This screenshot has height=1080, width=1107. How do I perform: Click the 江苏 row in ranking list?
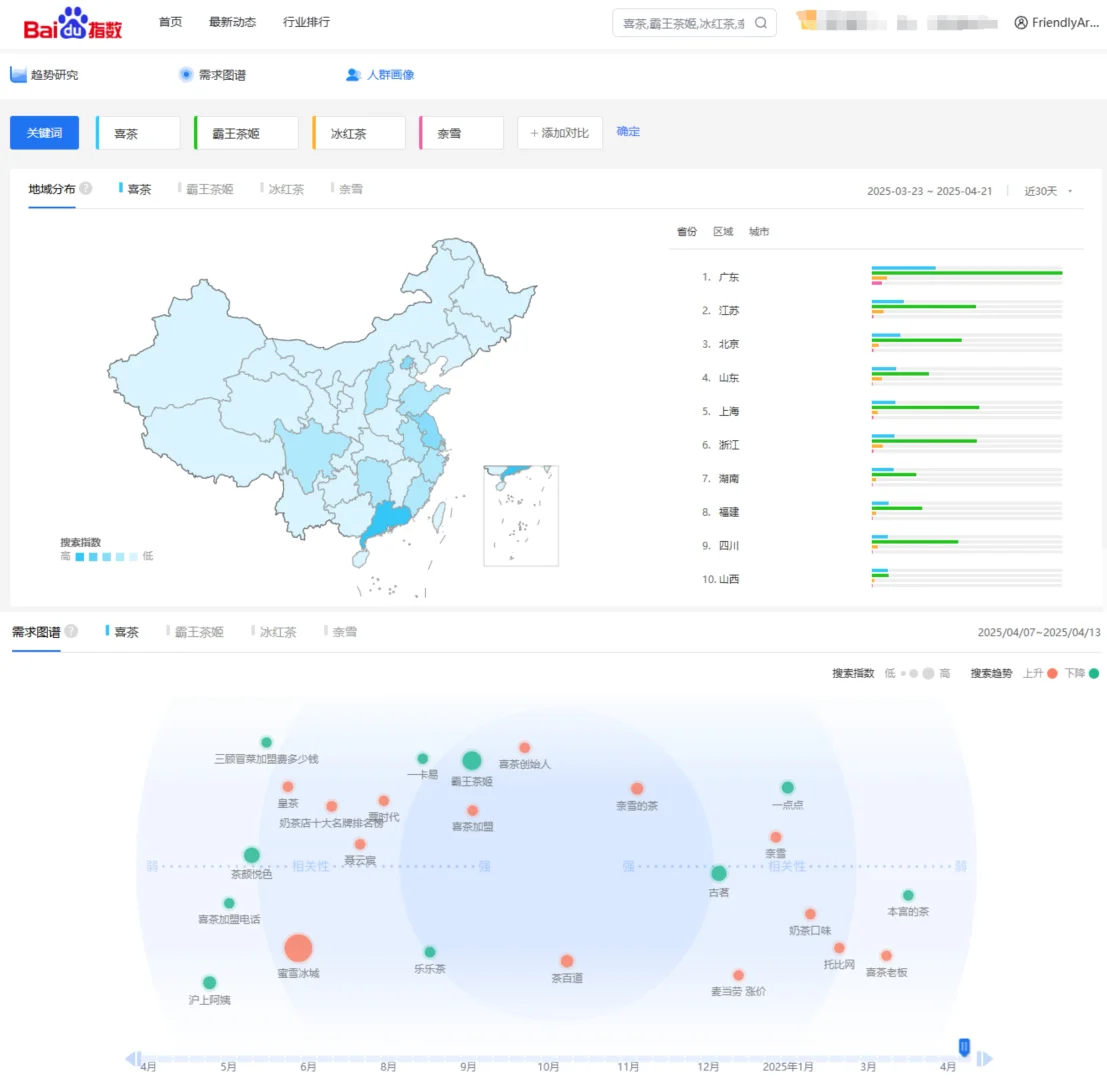[882, 311]
